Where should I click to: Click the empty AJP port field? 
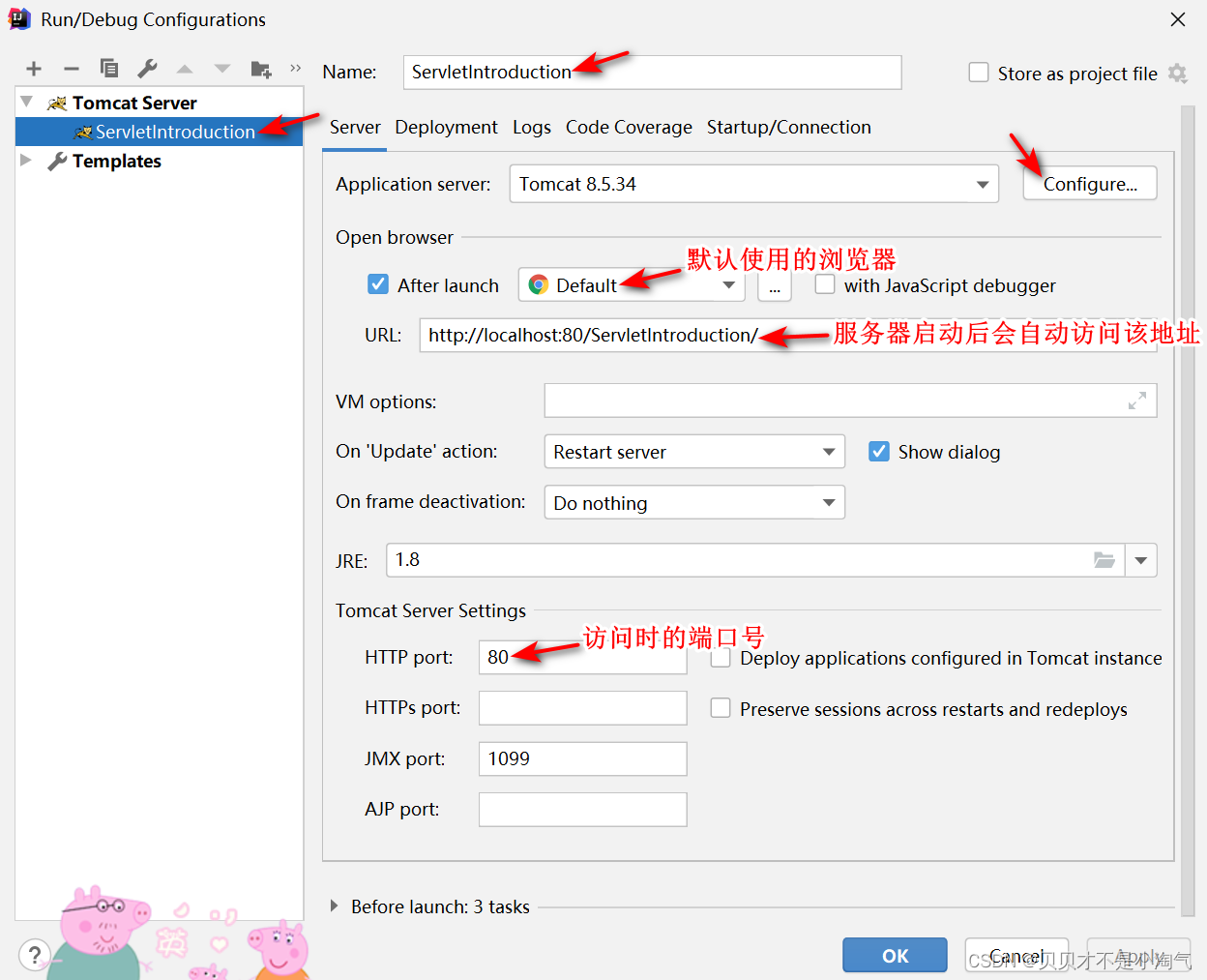pos(582,809)
